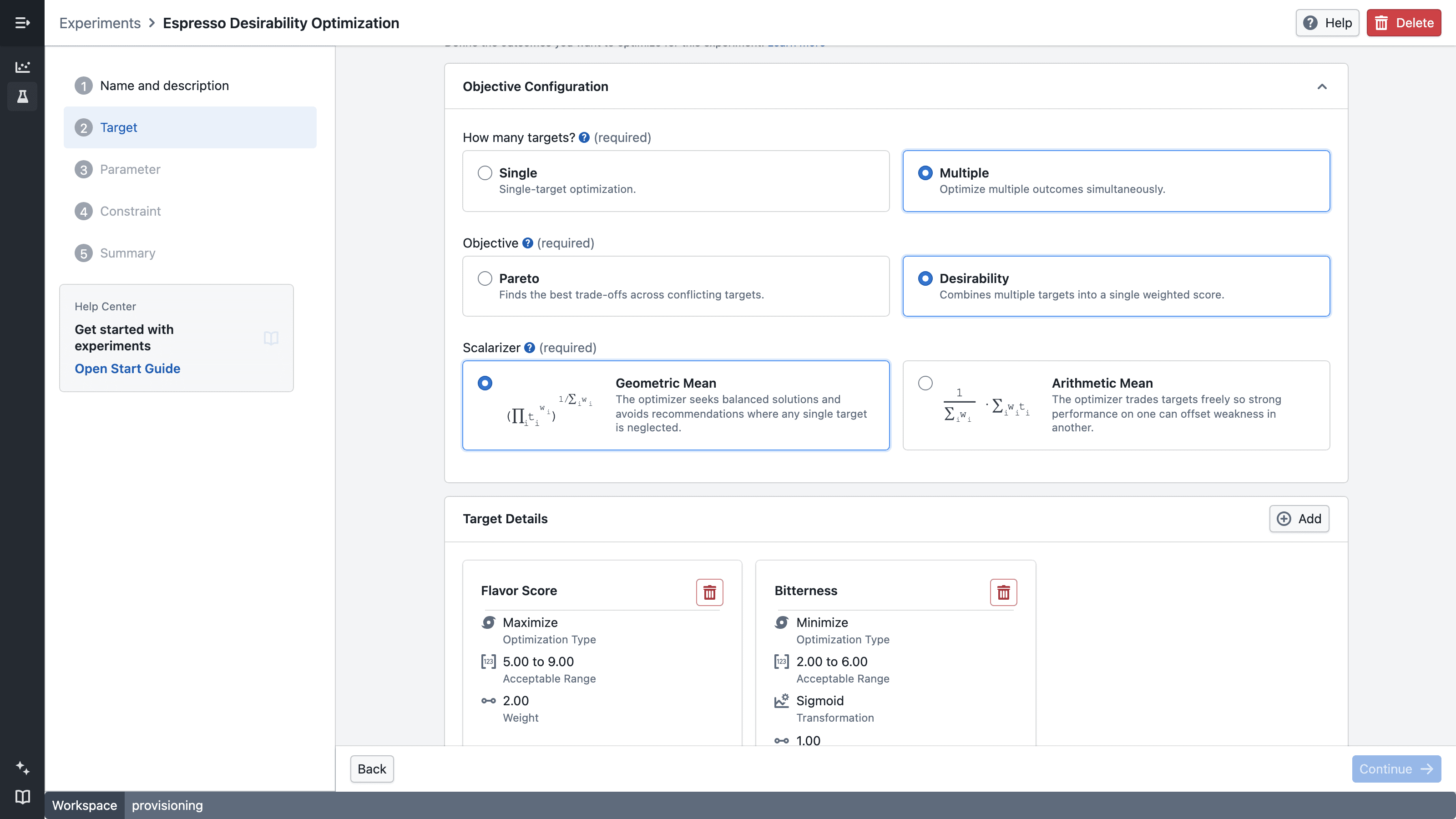Go to the Summary step
1456x819 pixels.
pyautogui.click(x=190, y=253)
